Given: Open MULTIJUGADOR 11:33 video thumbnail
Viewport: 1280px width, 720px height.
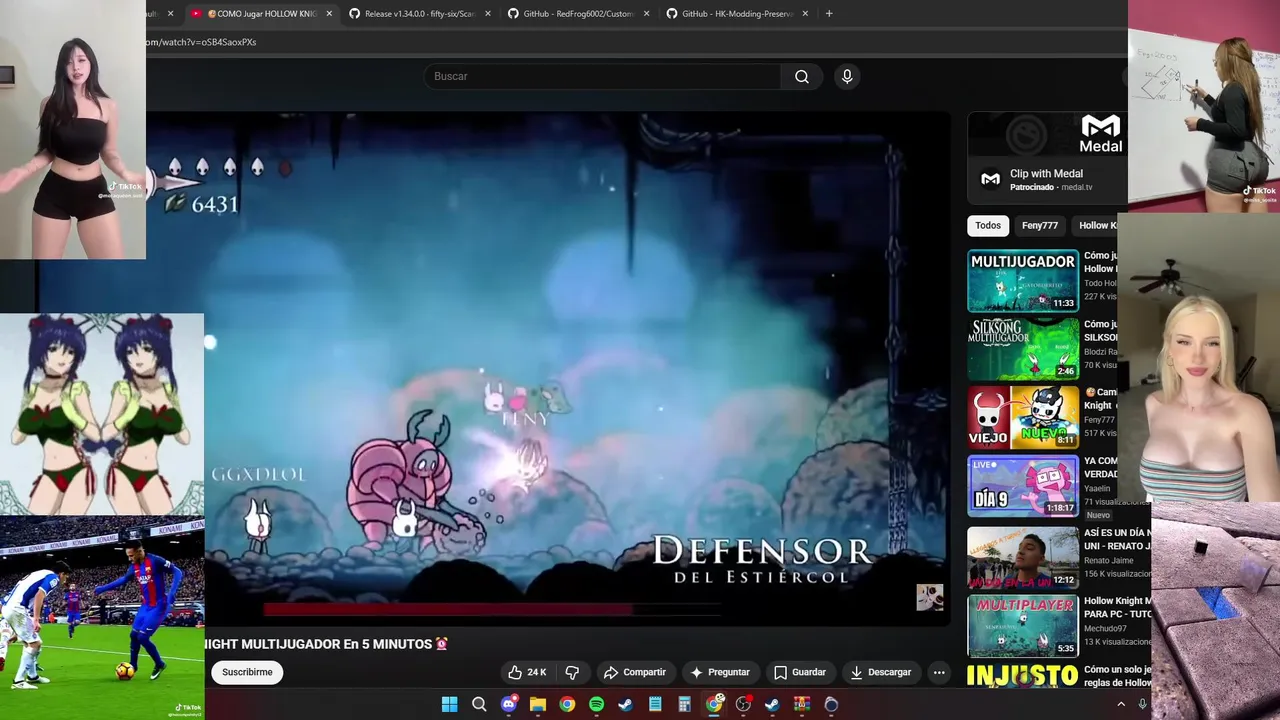Looking at the screenshot, I should [x=1023, y=281].
